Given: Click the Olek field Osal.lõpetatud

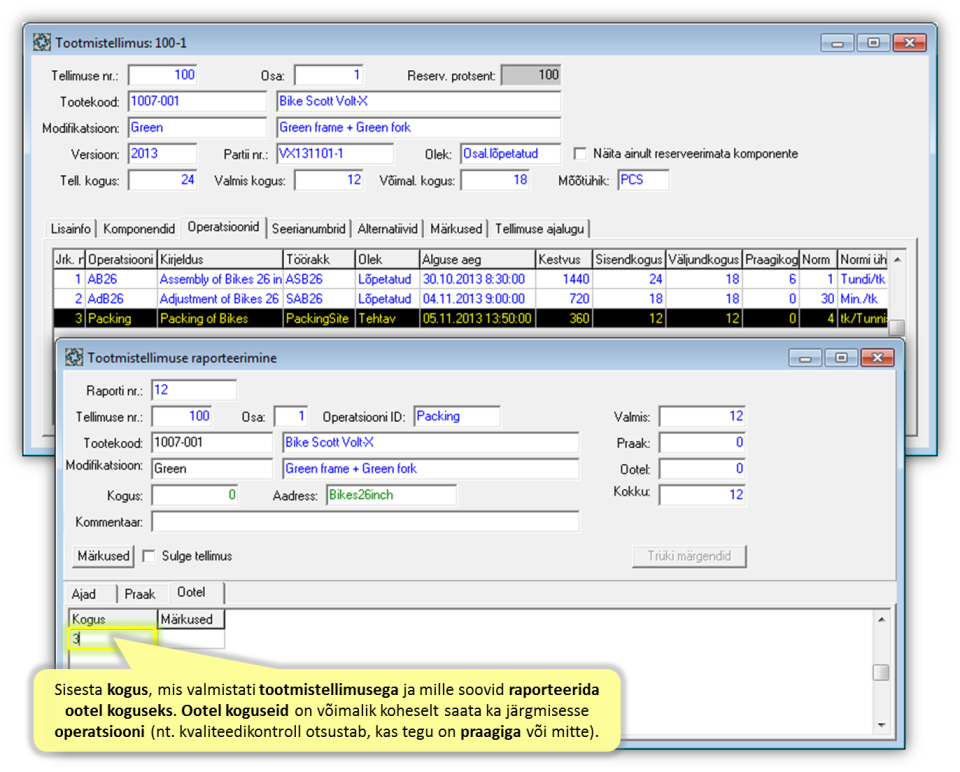Looking at the screenshot, I should (510, 154).
